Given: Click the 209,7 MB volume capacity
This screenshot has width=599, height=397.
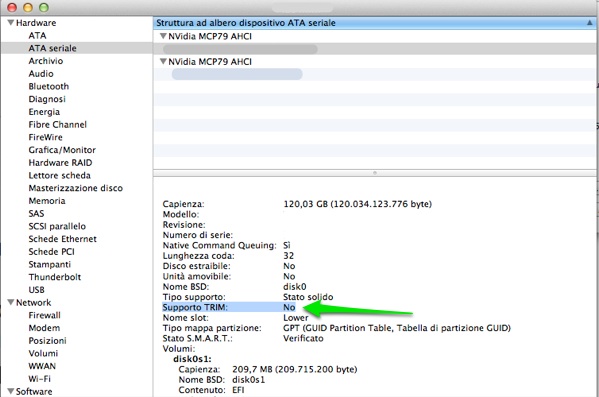Looking at the screenshot, I should click(x=295, y=369).
